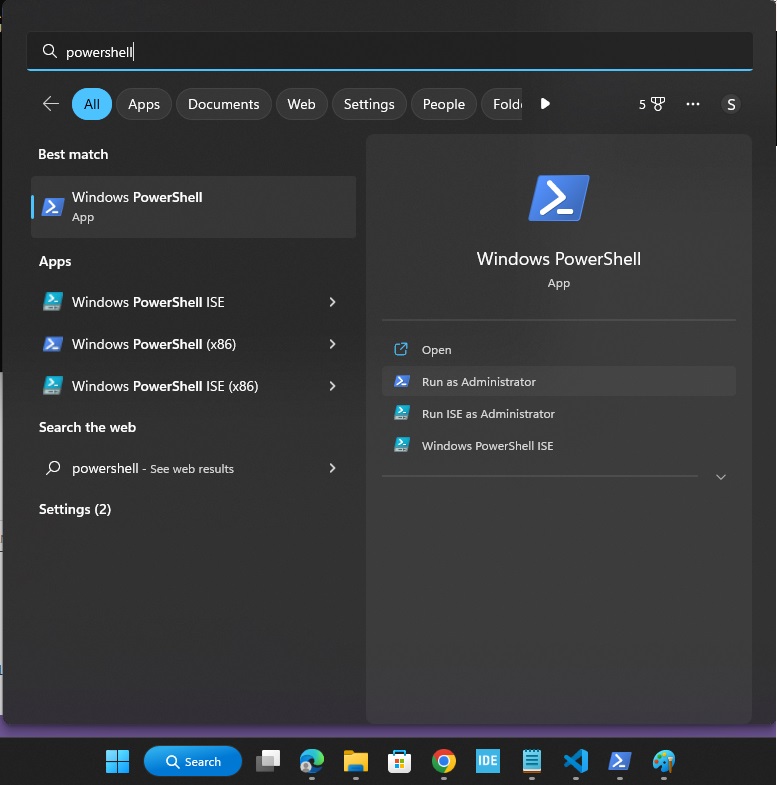Click the large PowerShell icon in preview pane
Viewport: 777px width, 785px height.
[559, 198]
